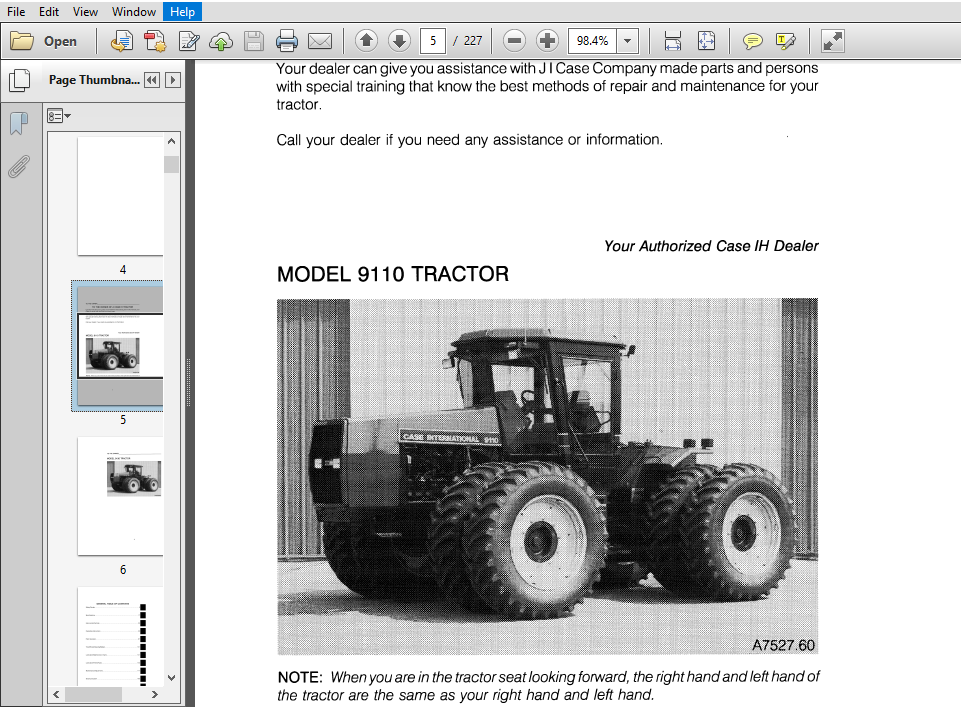This screenshot has height=707, width=961.
Task: Click the panel expand right arrow button
Action: (173, 80)
